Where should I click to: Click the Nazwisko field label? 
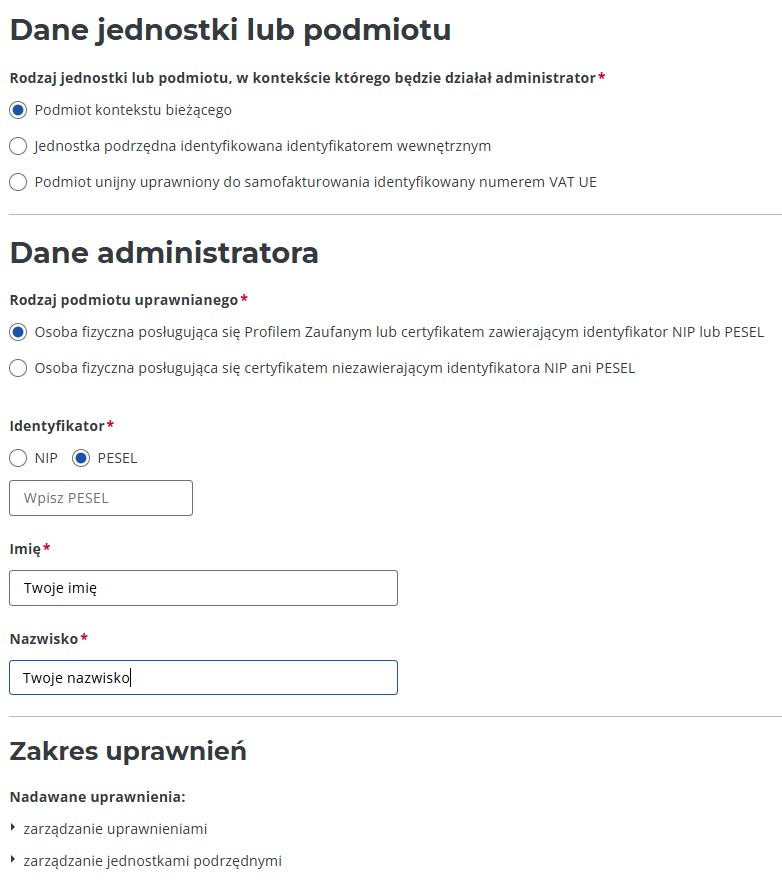tap(43, 638)
